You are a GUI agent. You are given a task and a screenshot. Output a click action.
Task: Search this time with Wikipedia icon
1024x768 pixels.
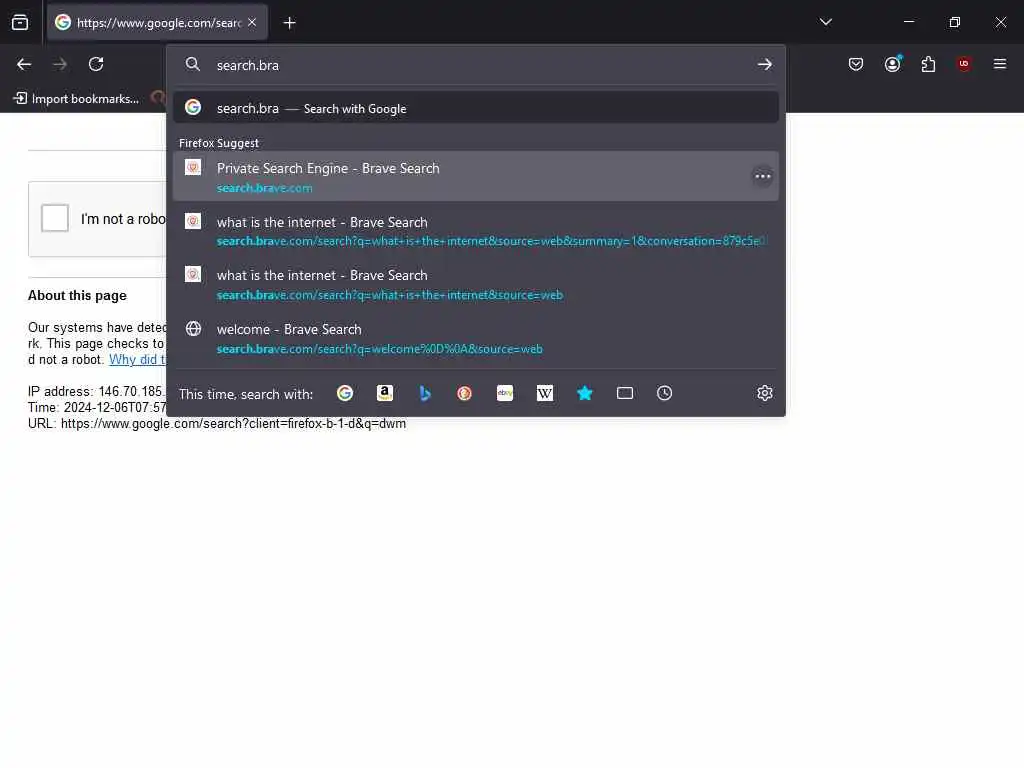point(545,393)
